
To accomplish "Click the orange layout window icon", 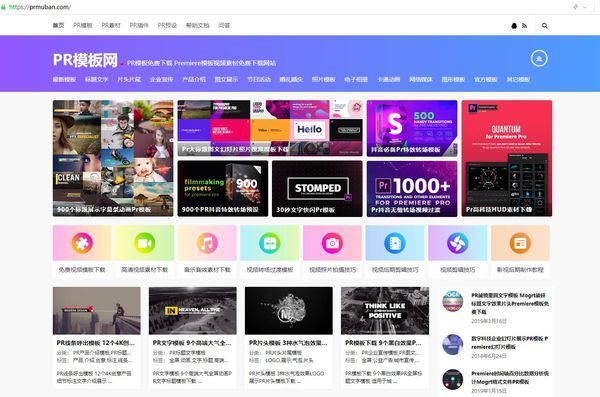I will tap(520, 243).
